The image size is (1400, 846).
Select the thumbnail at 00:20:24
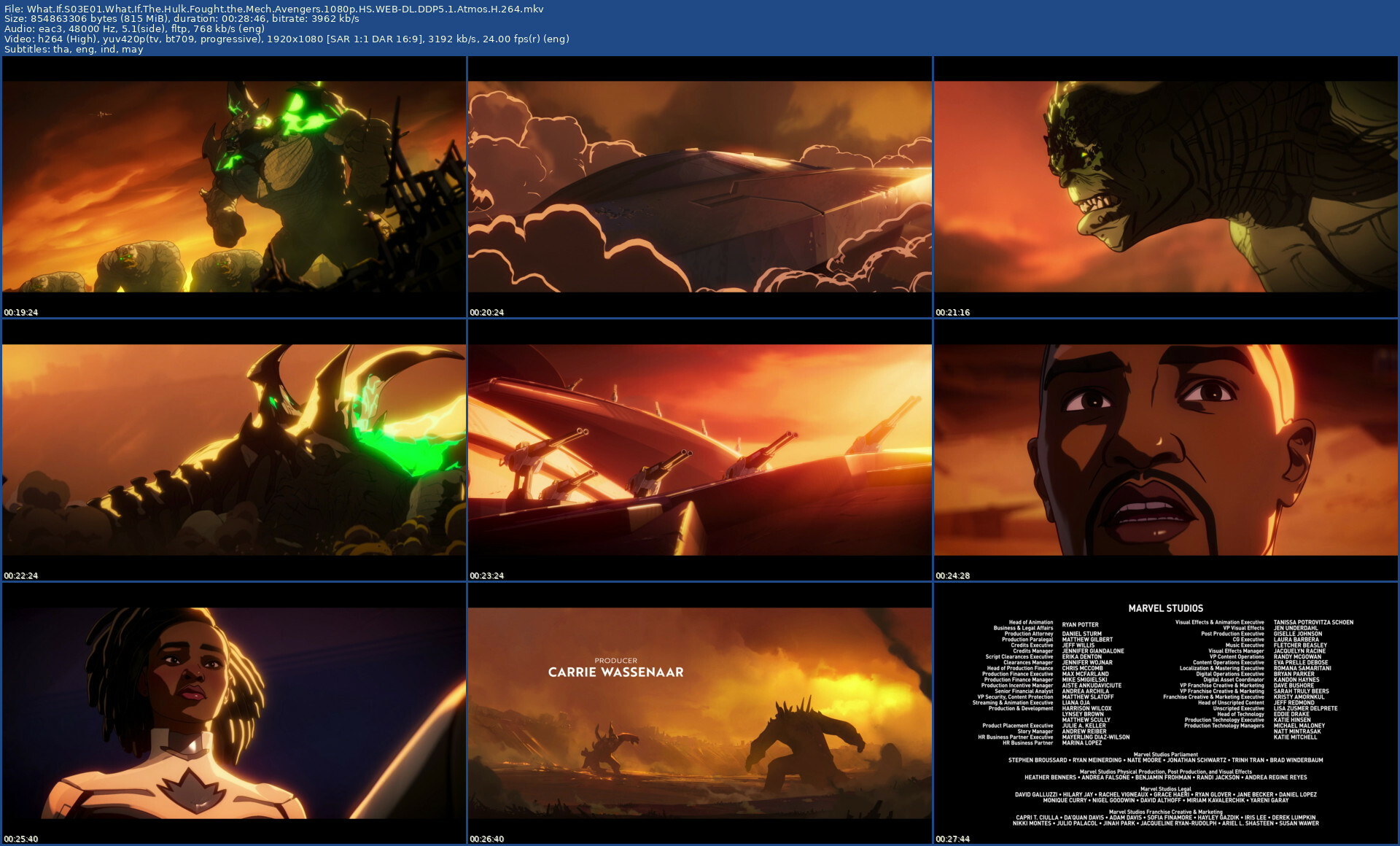point(700,187)
